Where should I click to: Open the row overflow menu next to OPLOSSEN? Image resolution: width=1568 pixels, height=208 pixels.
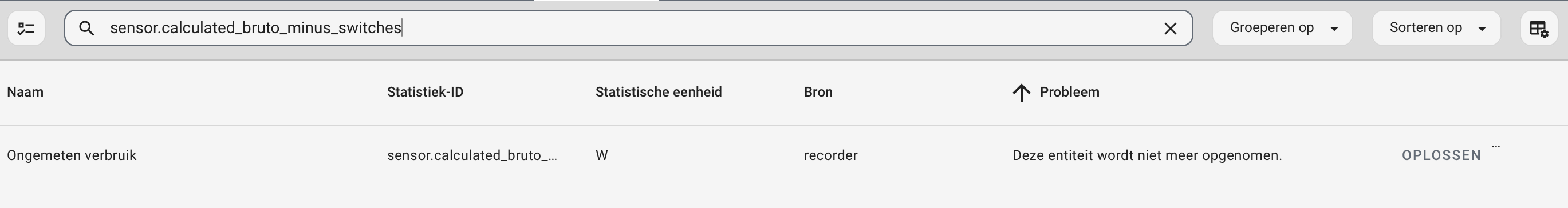point(1496,147)
